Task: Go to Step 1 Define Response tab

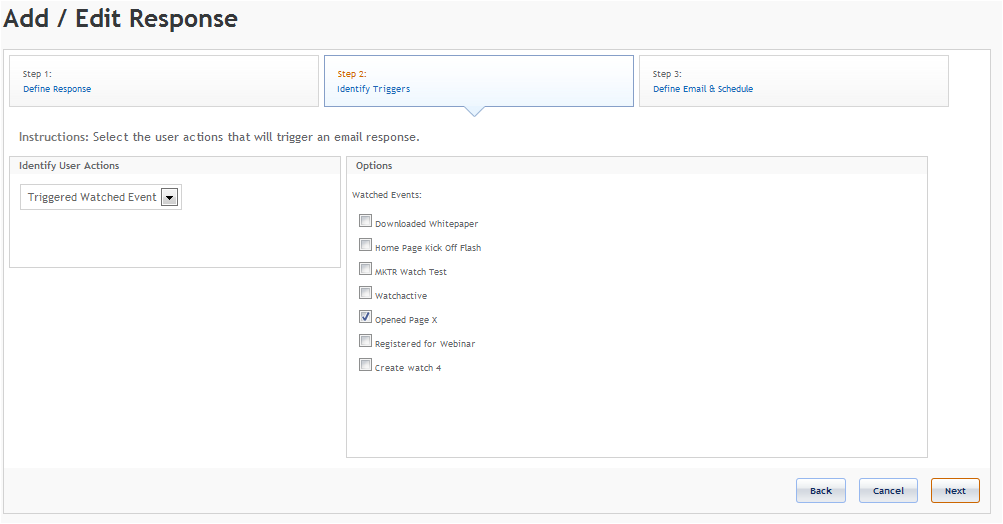Action: (164, 81)
